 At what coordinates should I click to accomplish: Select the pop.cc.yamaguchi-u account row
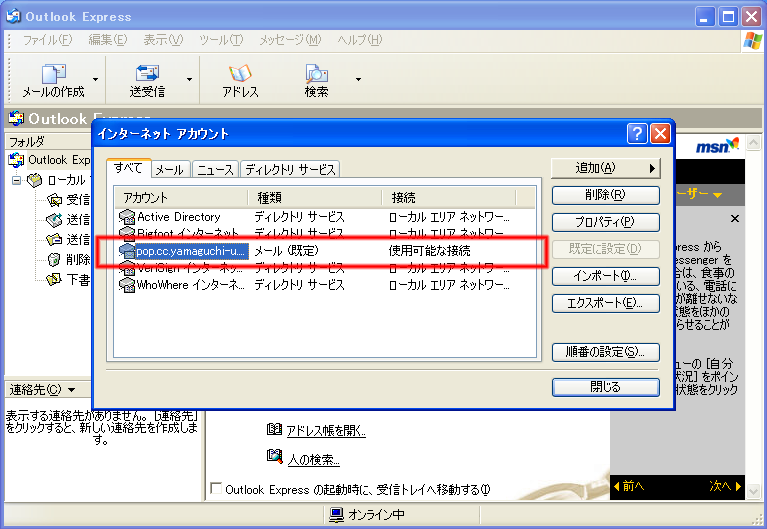(325, 251)
